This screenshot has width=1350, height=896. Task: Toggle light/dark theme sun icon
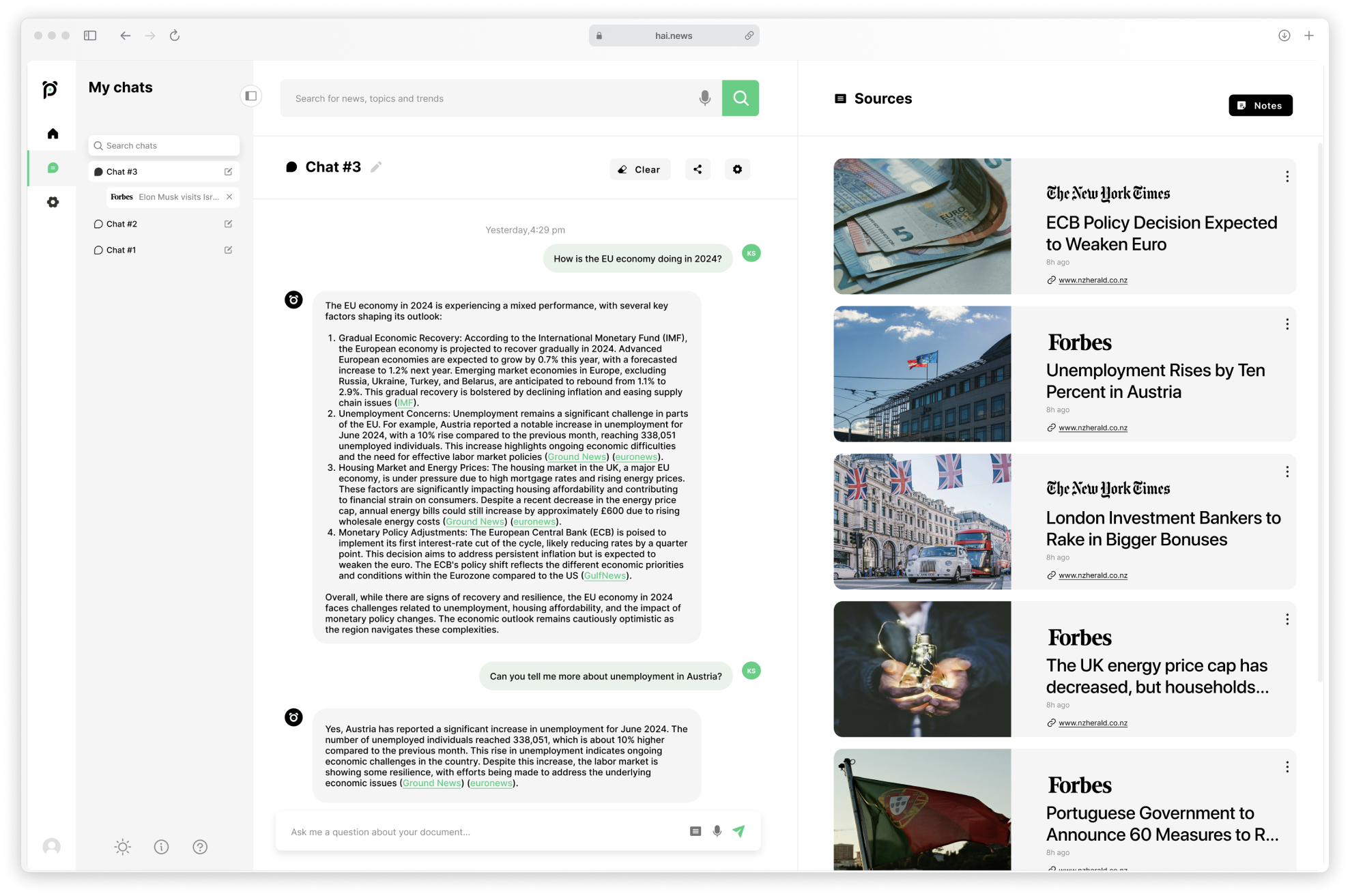pyautogui.click(x=123, y=847)
